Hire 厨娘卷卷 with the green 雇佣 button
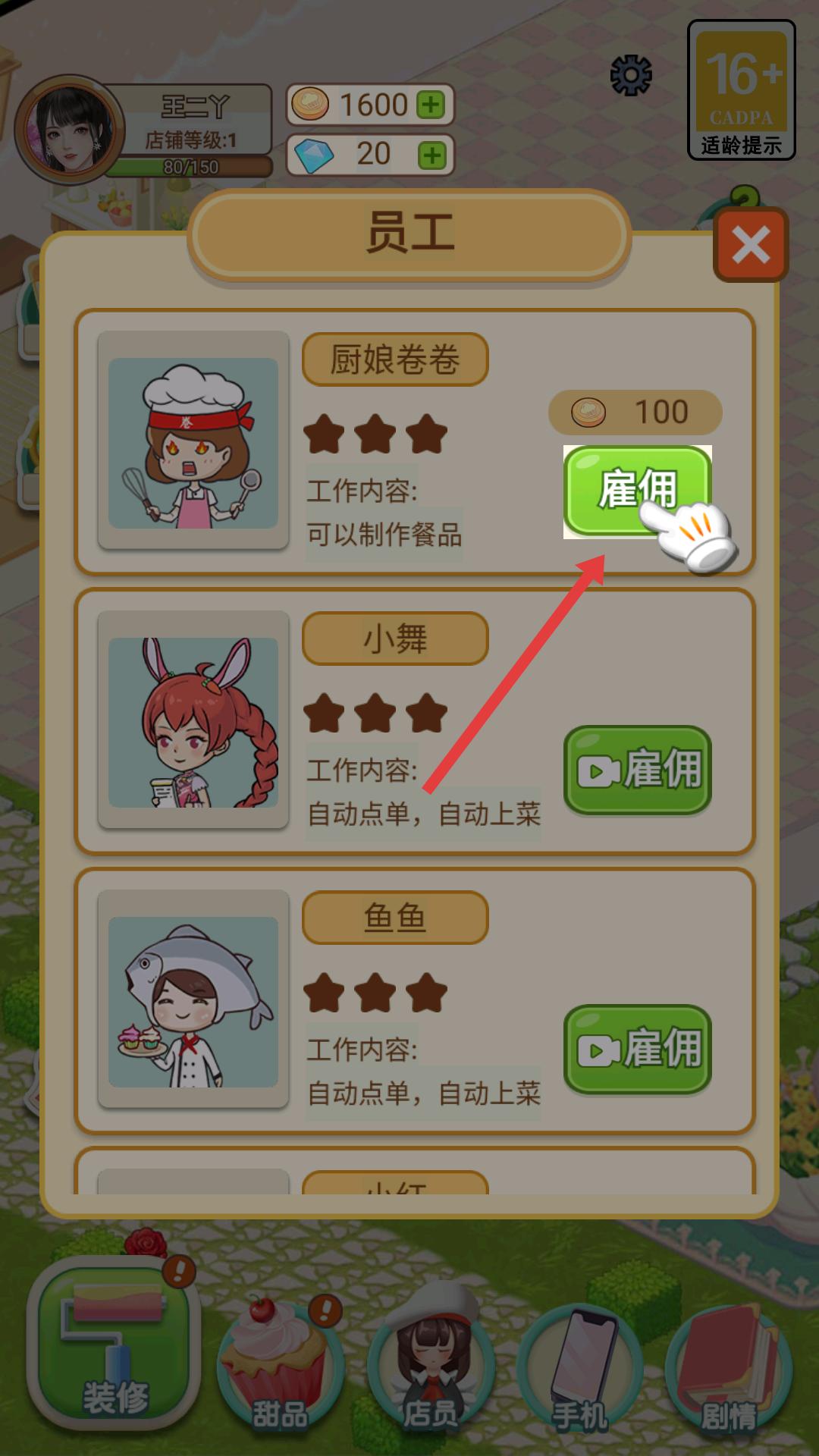Image resolution: width=819 pixels, height=1456 pixels. [637, 491]
